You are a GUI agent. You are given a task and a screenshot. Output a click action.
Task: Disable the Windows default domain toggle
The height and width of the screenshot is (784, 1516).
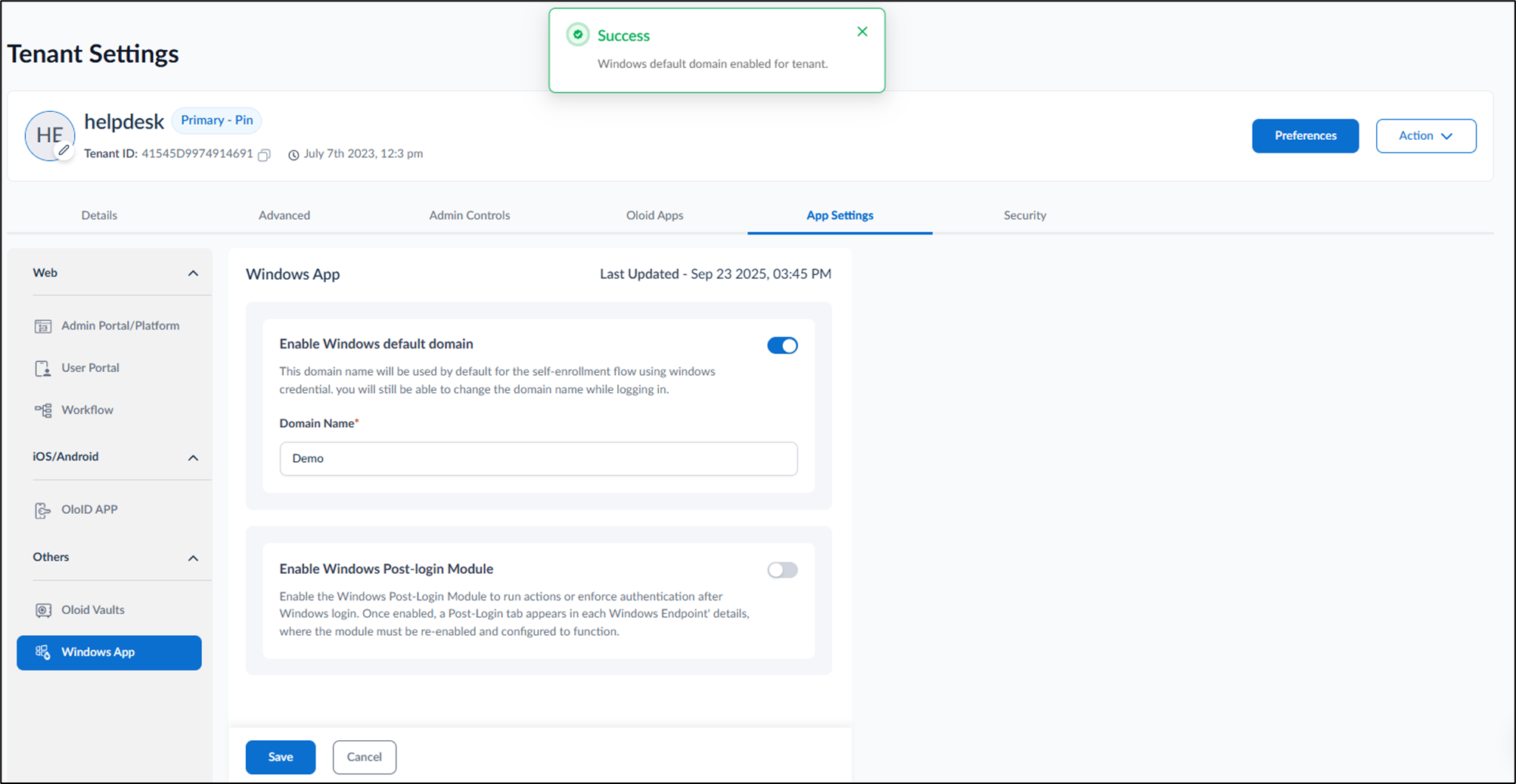(x=782, y=346)
